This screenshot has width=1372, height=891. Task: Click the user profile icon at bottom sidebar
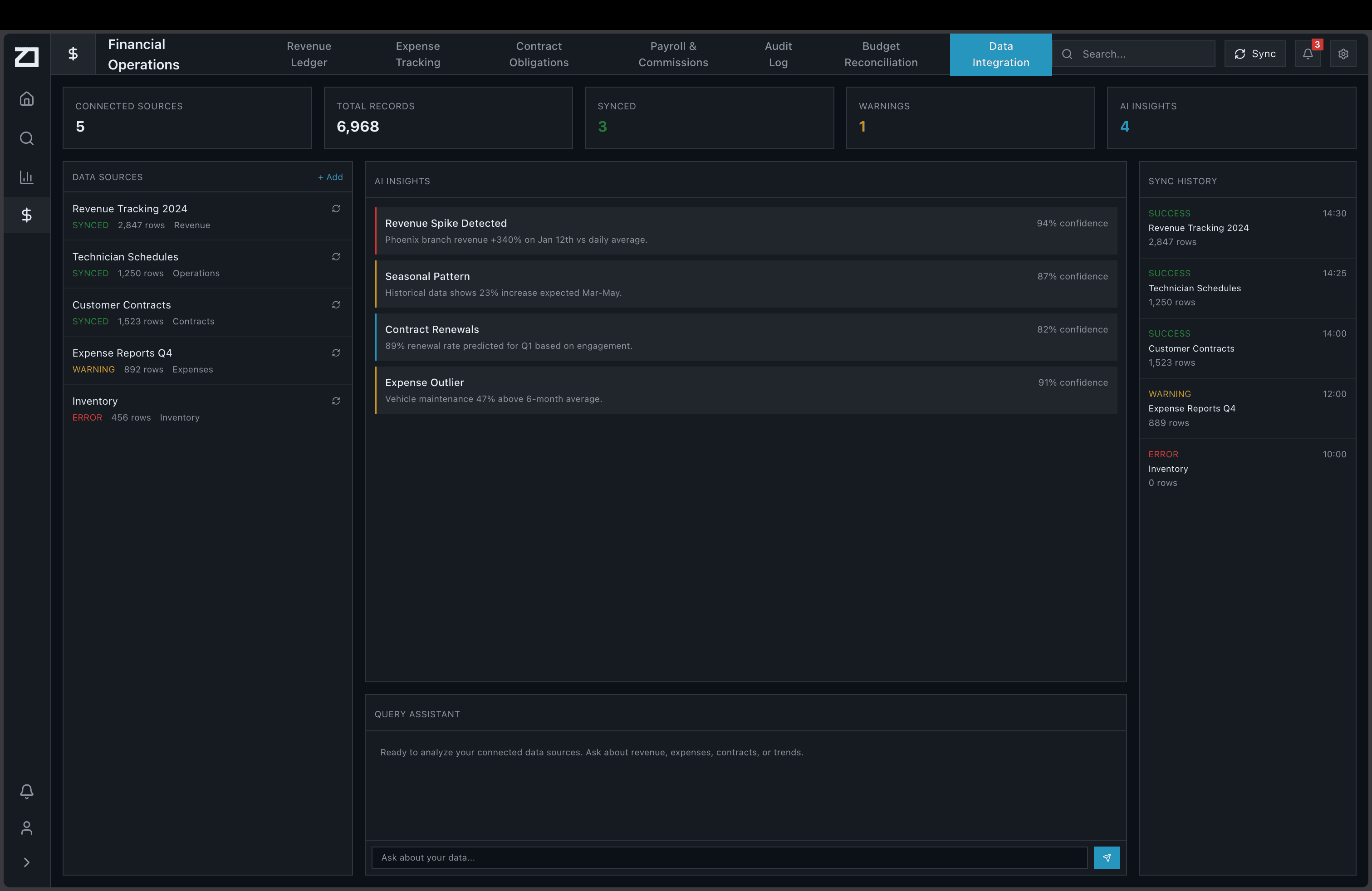tap(26, 828)
